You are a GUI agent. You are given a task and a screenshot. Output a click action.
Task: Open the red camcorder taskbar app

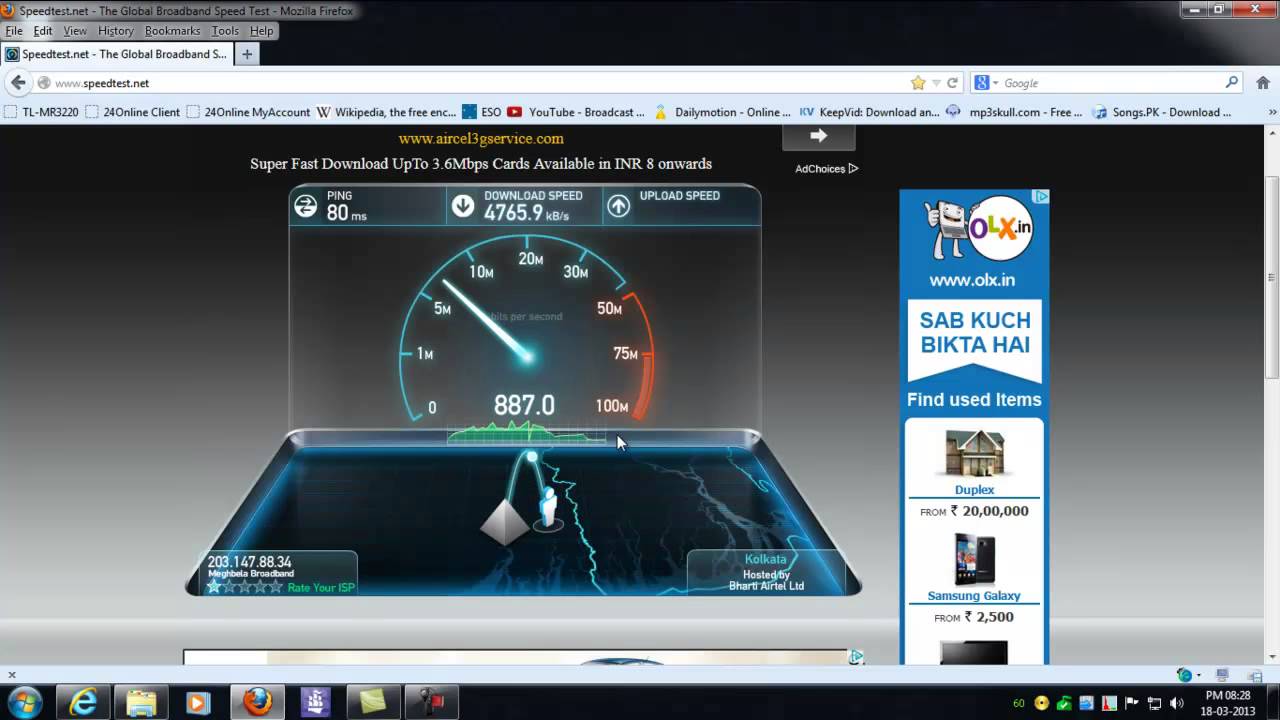[432, 702]
